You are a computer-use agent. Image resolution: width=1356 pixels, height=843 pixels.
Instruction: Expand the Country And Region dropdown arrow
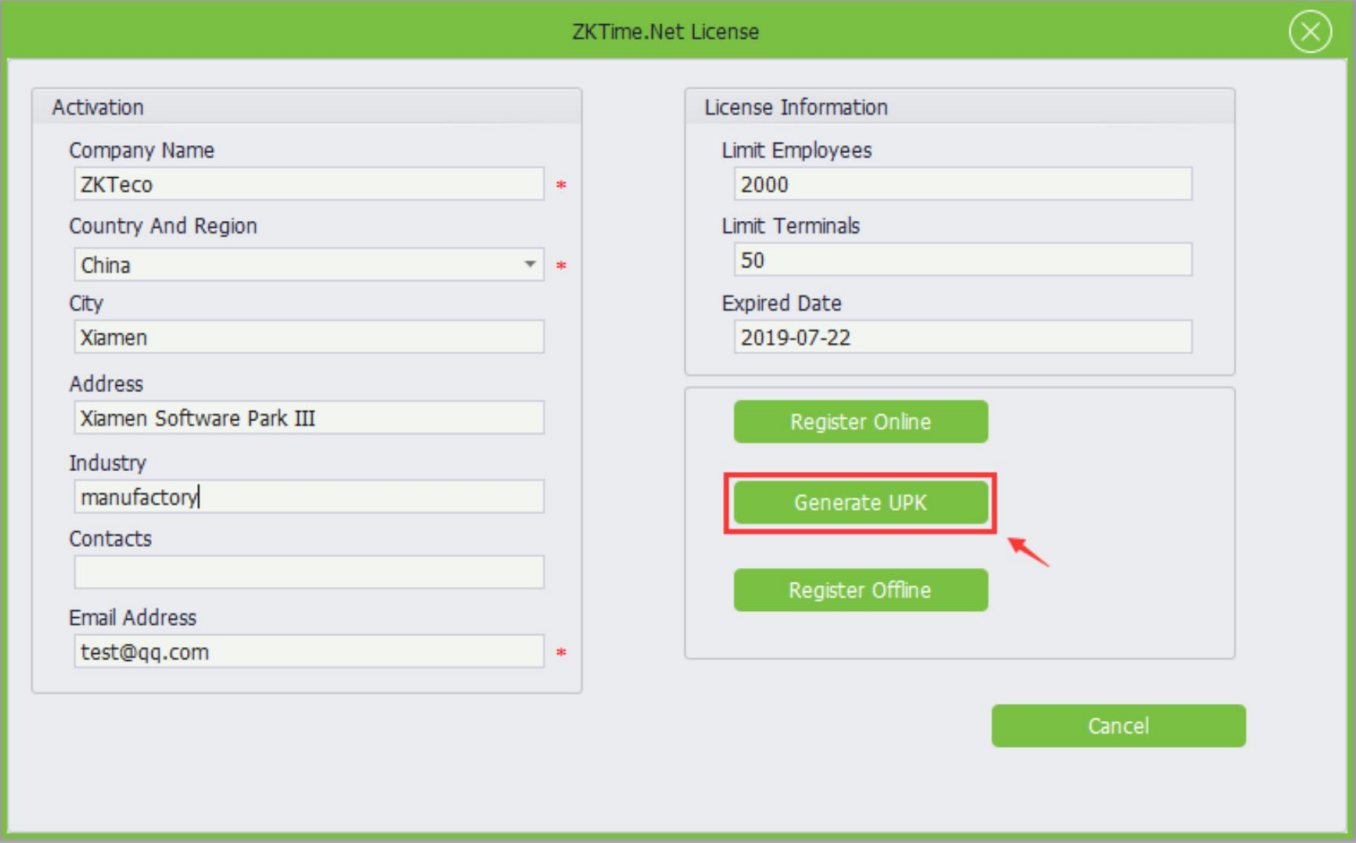pos(530,265)
